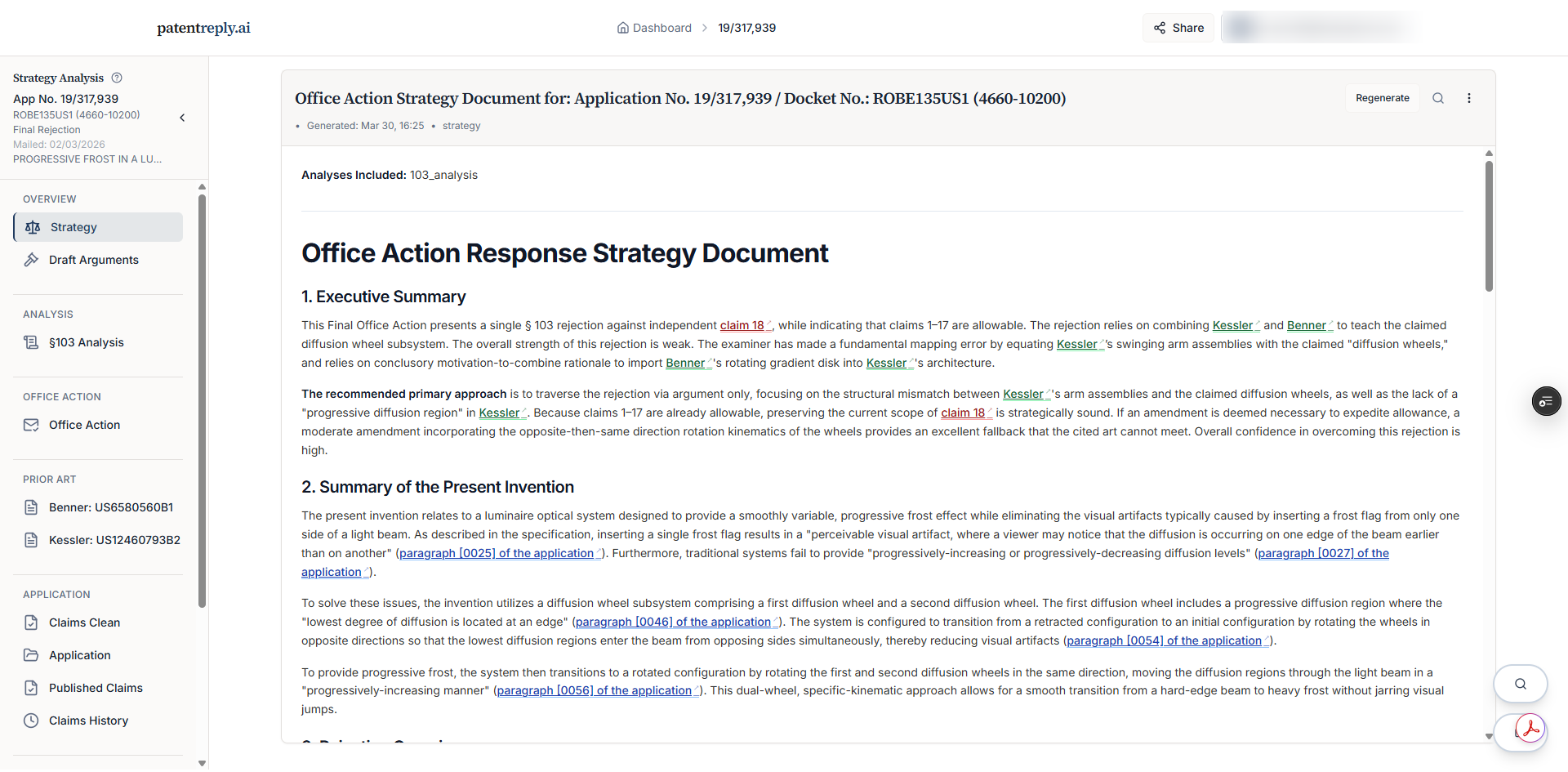Viewport: 1568px width, 772px height.
Task: Open the dark floating outline panel button
Action: point(1546,402)
